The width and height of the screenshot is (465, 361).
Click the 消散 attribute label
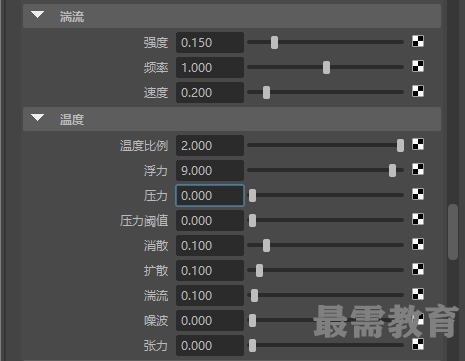(156, 246)
